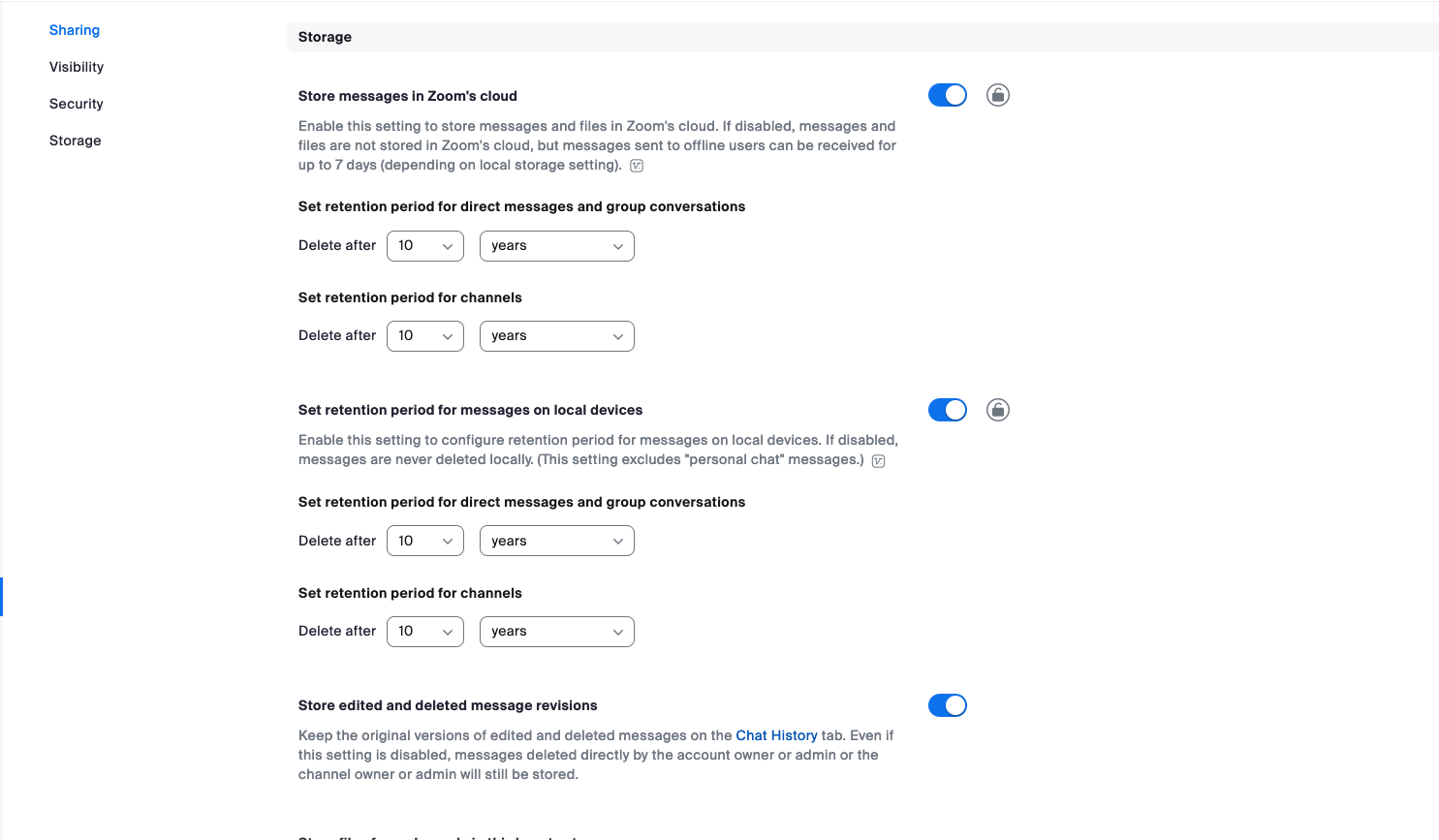Click lock icon for local devices retention setting

pyautogui.click(x=998, y=410)
